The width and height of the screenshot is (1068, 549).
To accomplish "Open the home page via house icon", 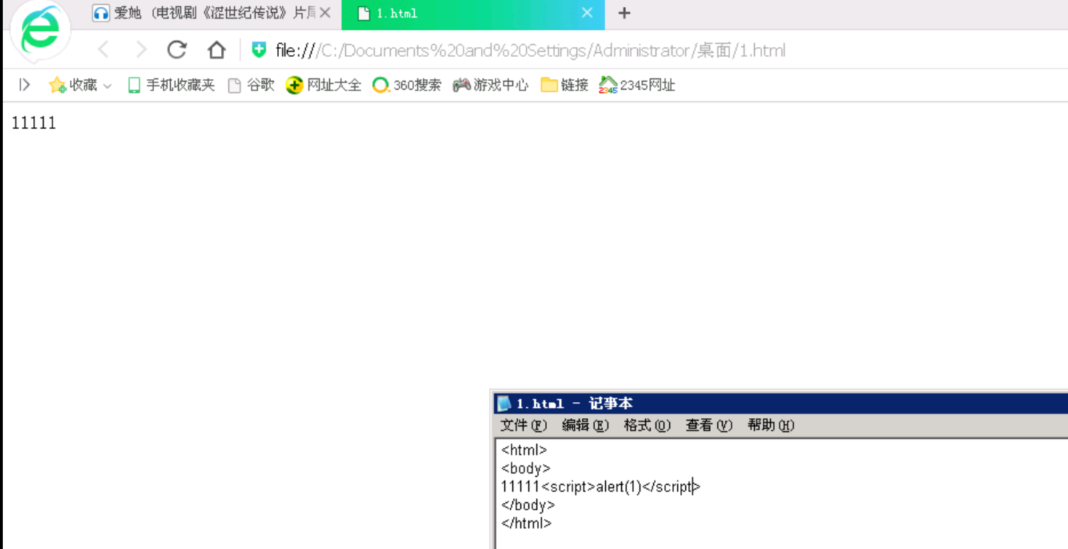I will click(217, 50).
